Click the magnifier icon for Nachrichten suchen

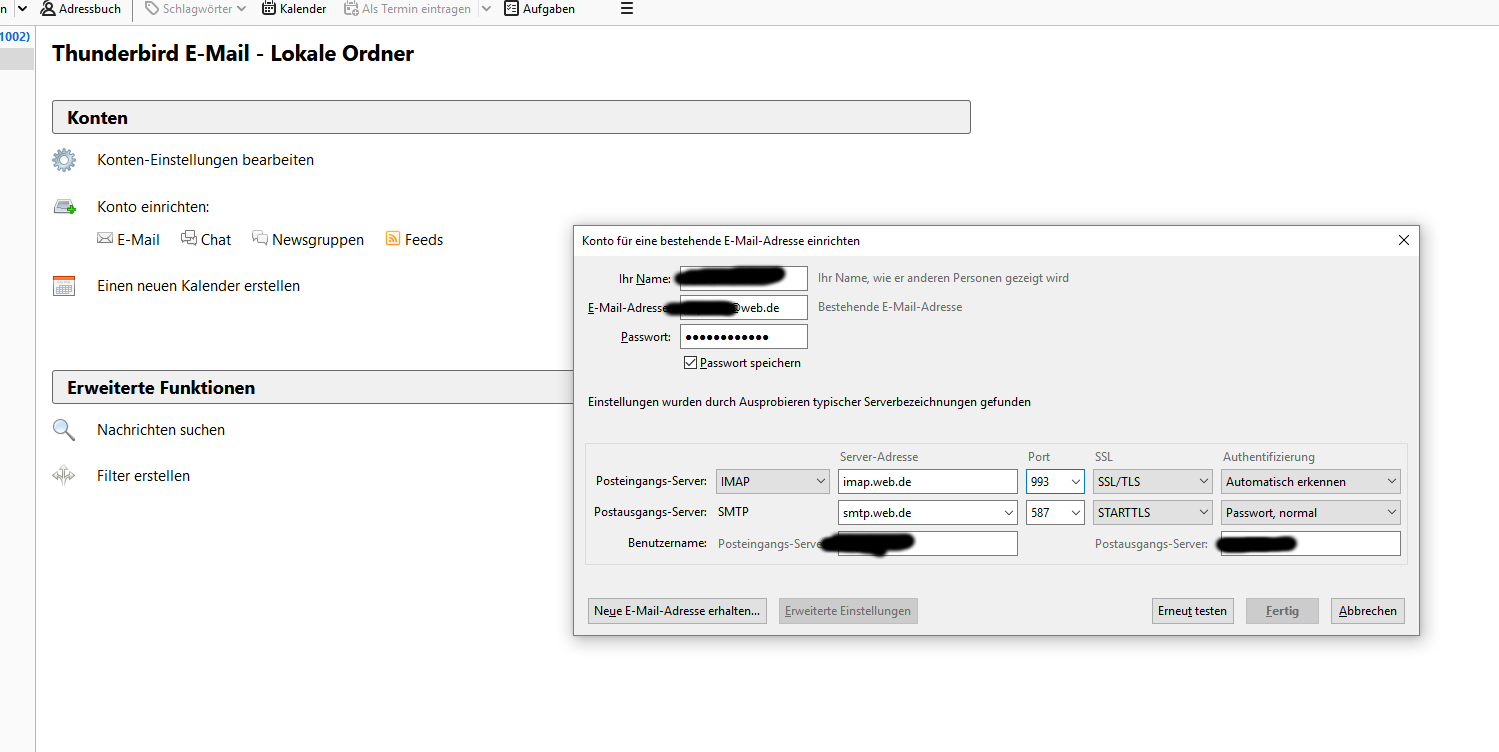tap(64, 430)
